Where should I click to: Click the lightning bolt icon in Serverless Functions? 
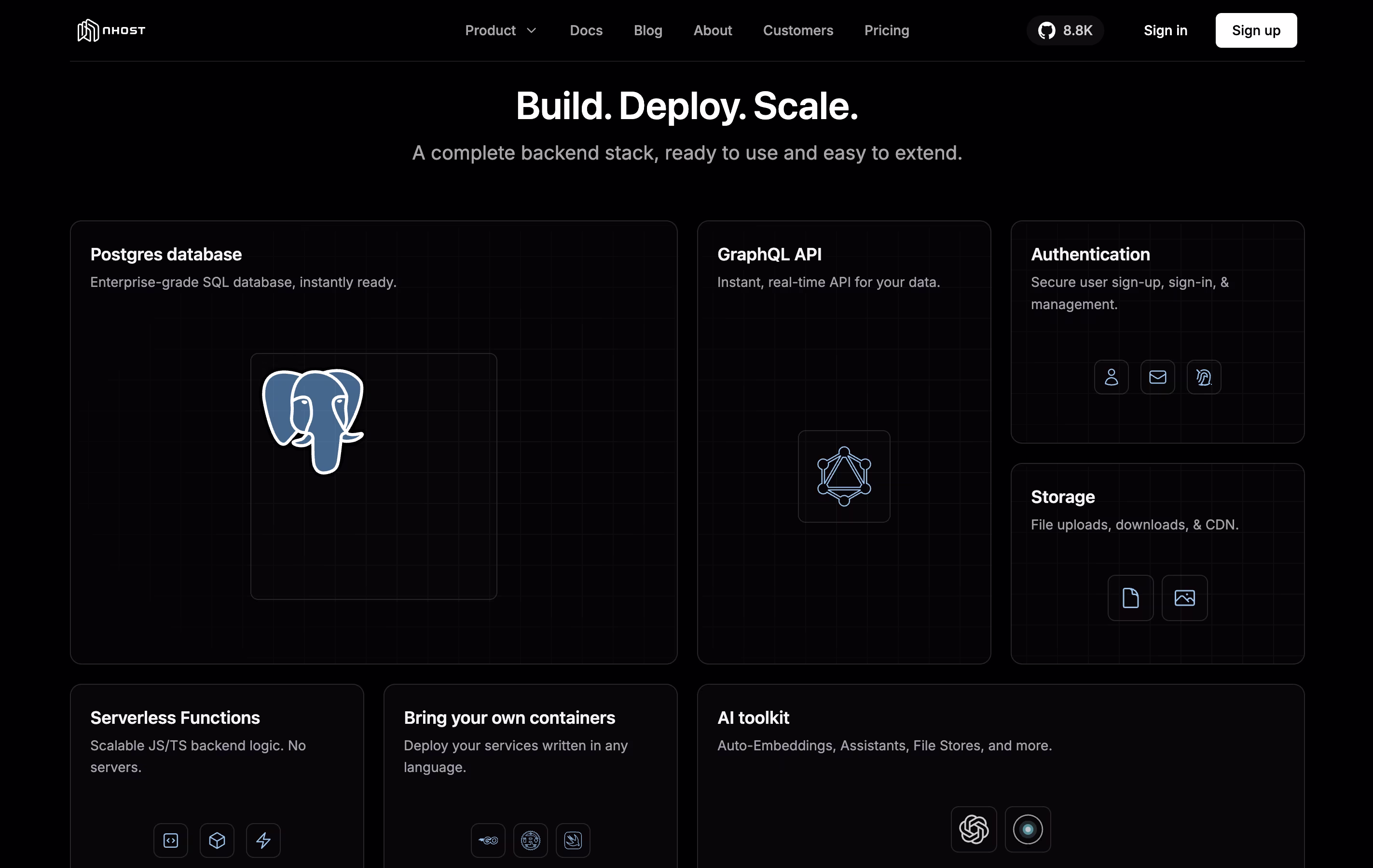coord(263,840)
